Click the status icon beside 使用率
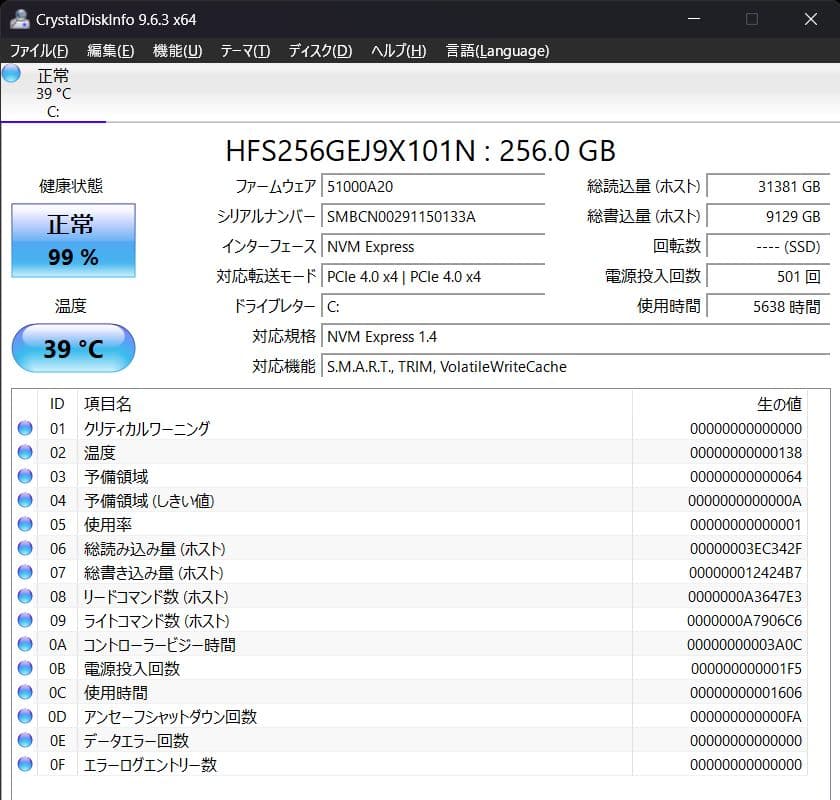Image resolution: width=840 pixels, height=800 pixels. [25, 525]
